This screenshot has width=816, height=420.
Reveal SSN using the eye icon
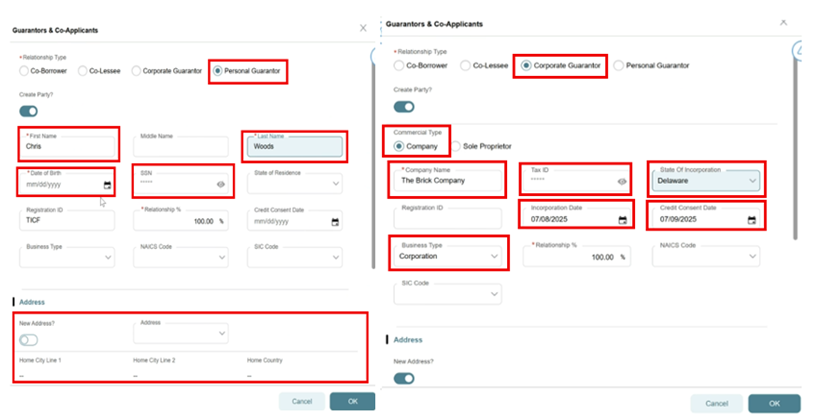220,185
